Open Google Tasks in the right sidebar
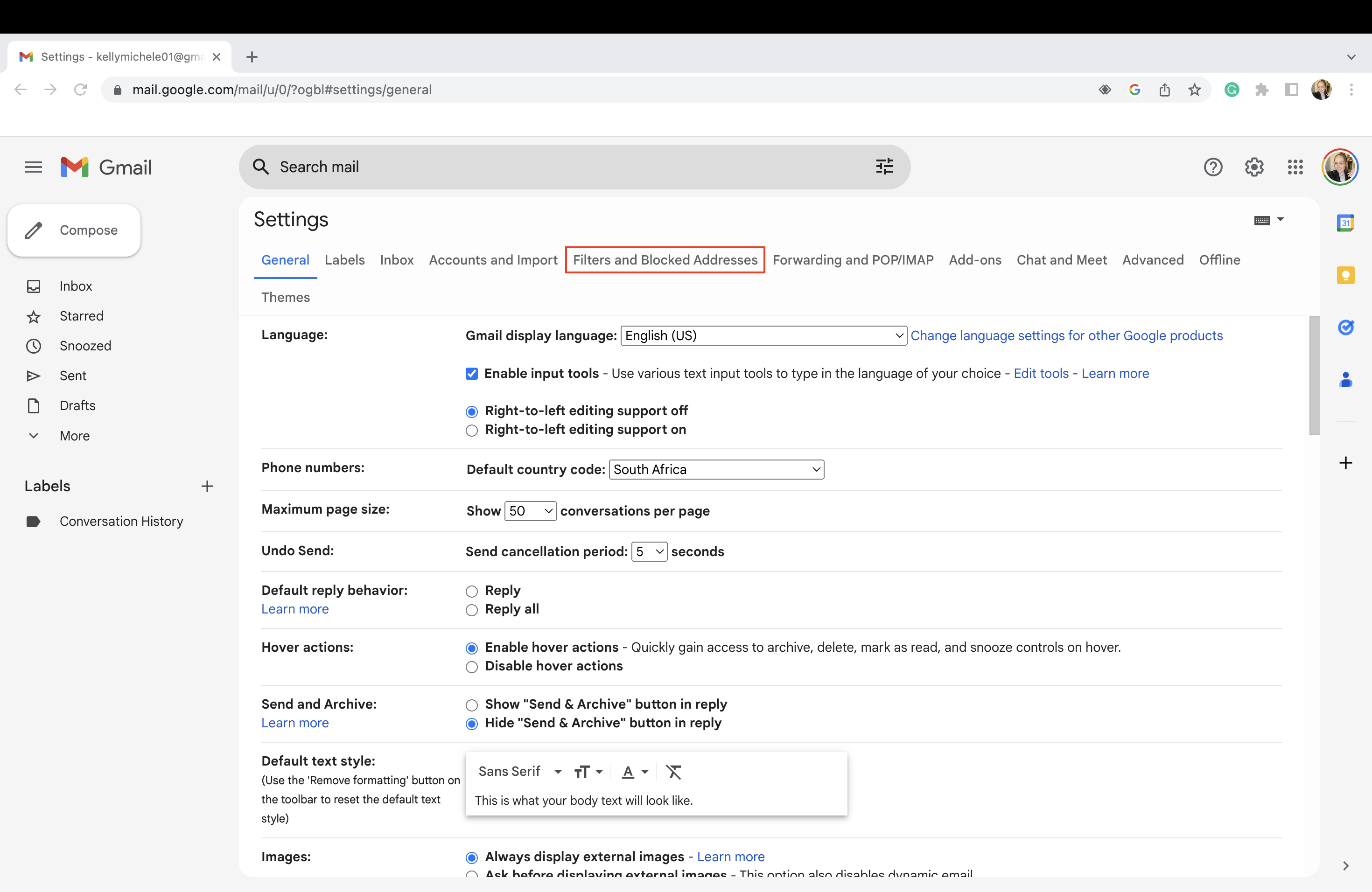 (x=1346, y=328)
